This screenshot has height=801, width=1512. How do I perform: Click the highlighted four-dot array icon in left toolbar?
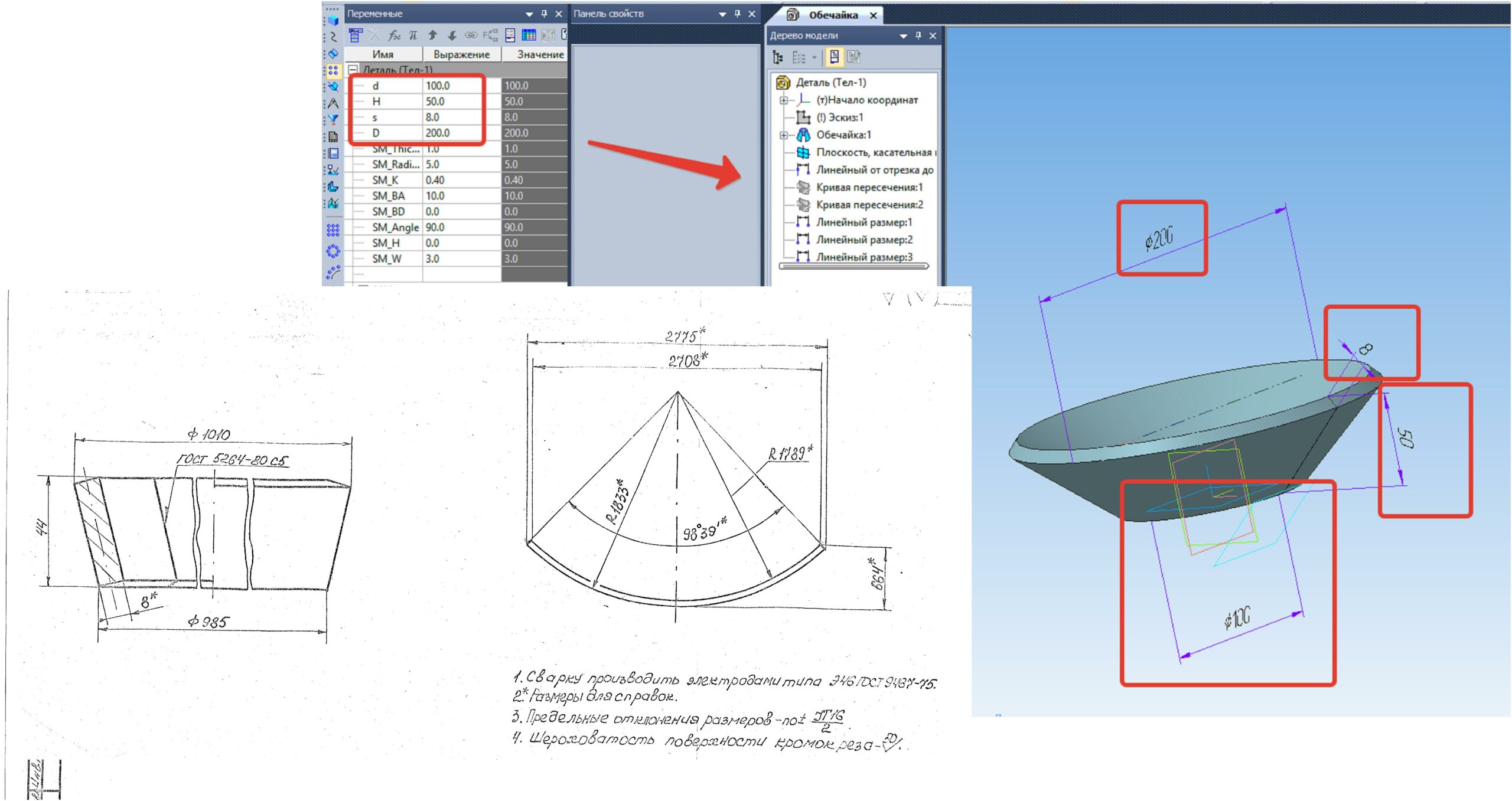coord(333,71)
